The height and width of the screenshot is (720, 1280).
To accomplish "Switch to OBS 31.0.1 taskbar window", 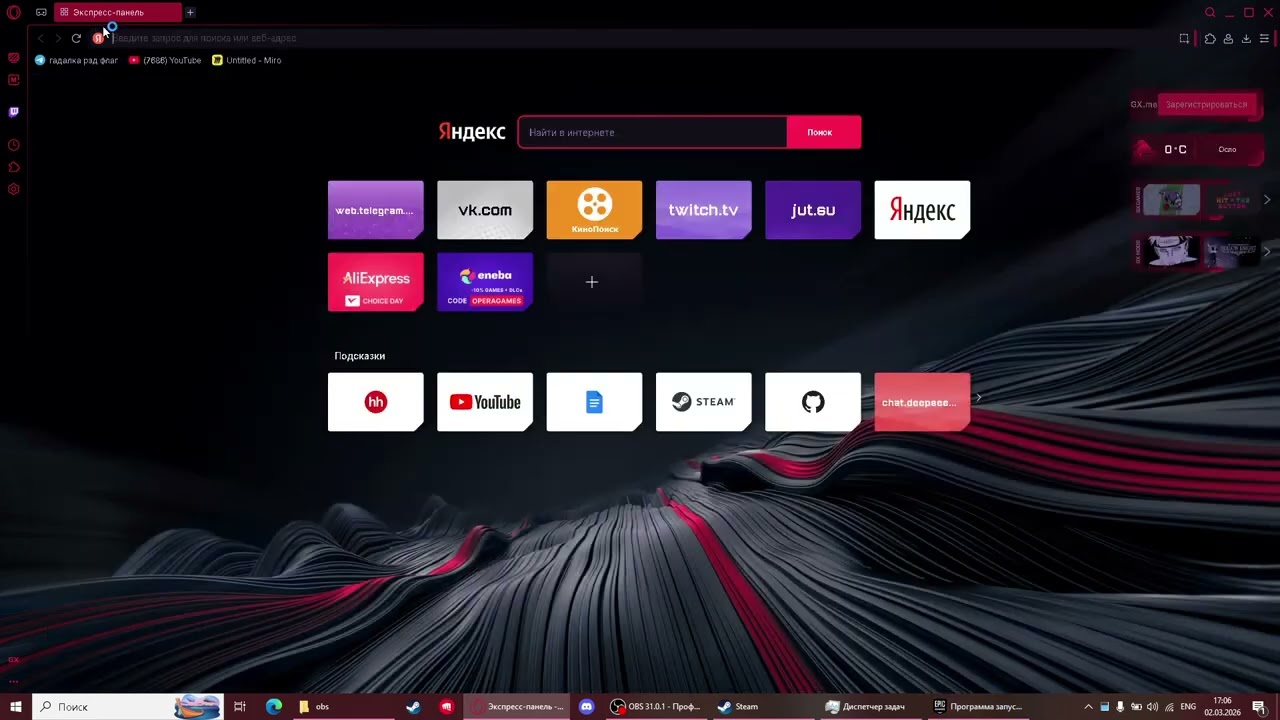I will pos(657,707).
